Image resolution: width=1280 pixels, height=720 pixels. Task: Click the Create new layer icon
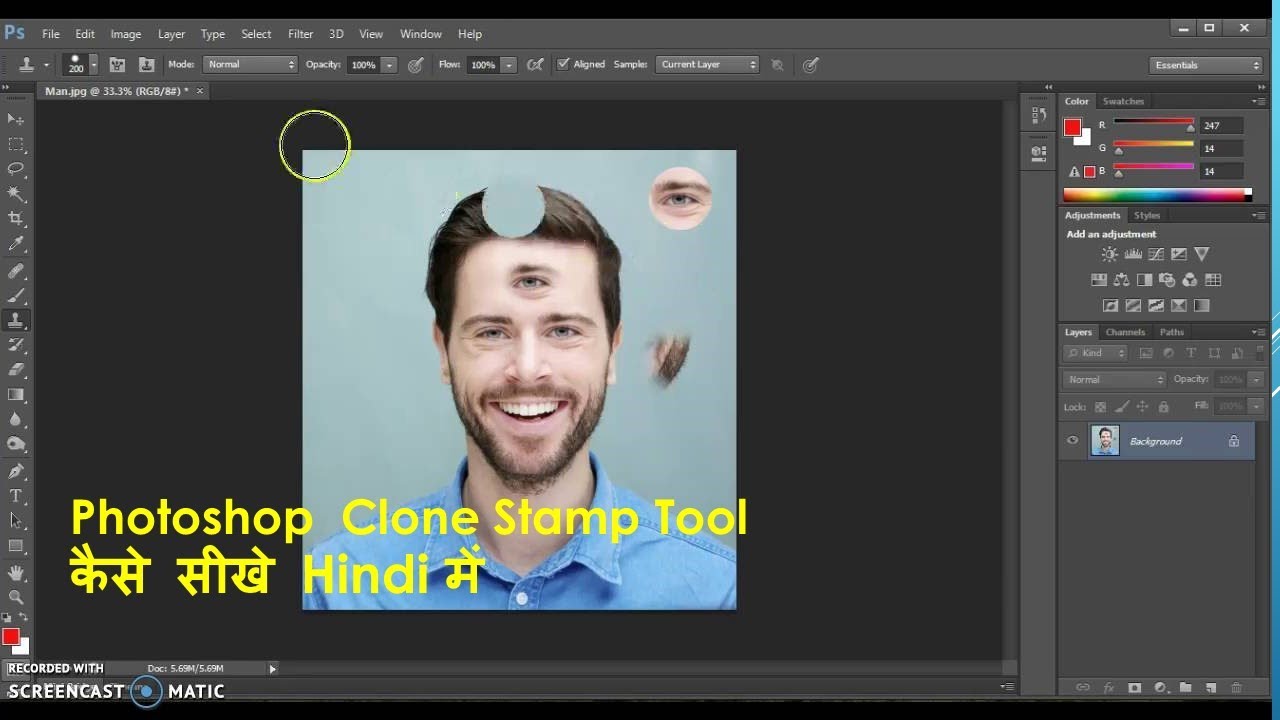click(x=1210, y=688)
